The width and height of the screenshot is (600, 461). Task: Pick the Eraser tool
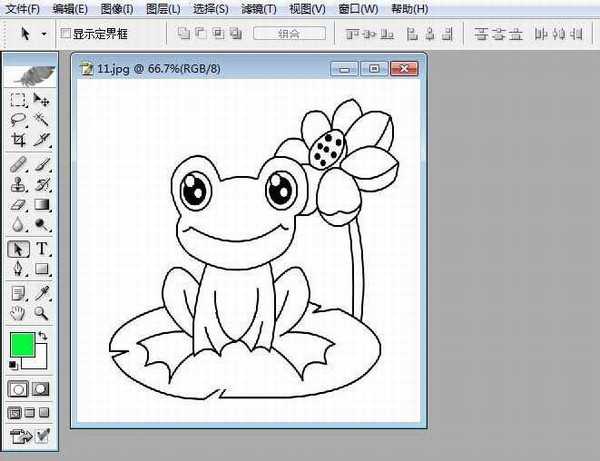(18, 205)
